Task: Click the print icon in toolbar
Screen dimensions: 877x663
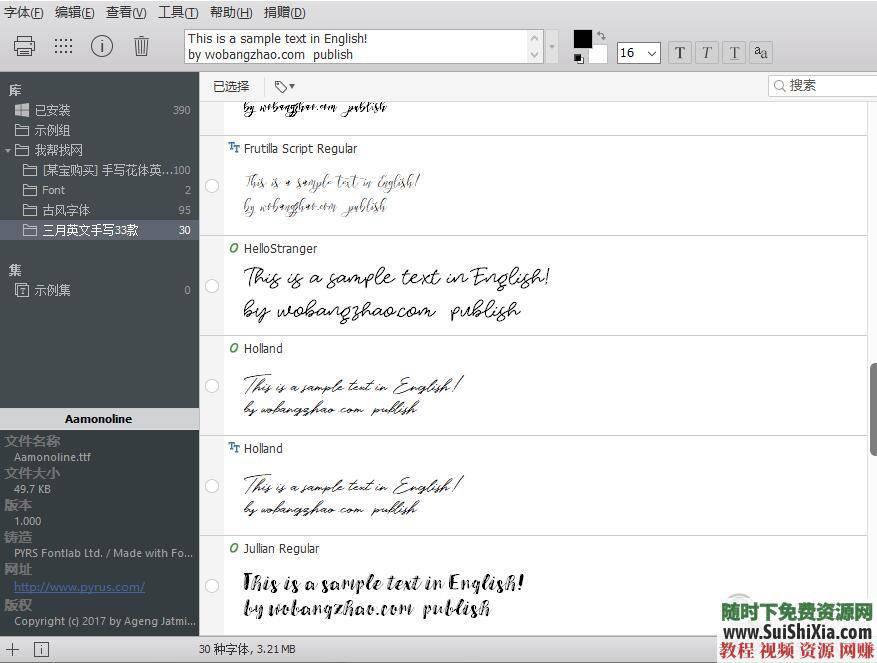Action: (x=24, y=46)
